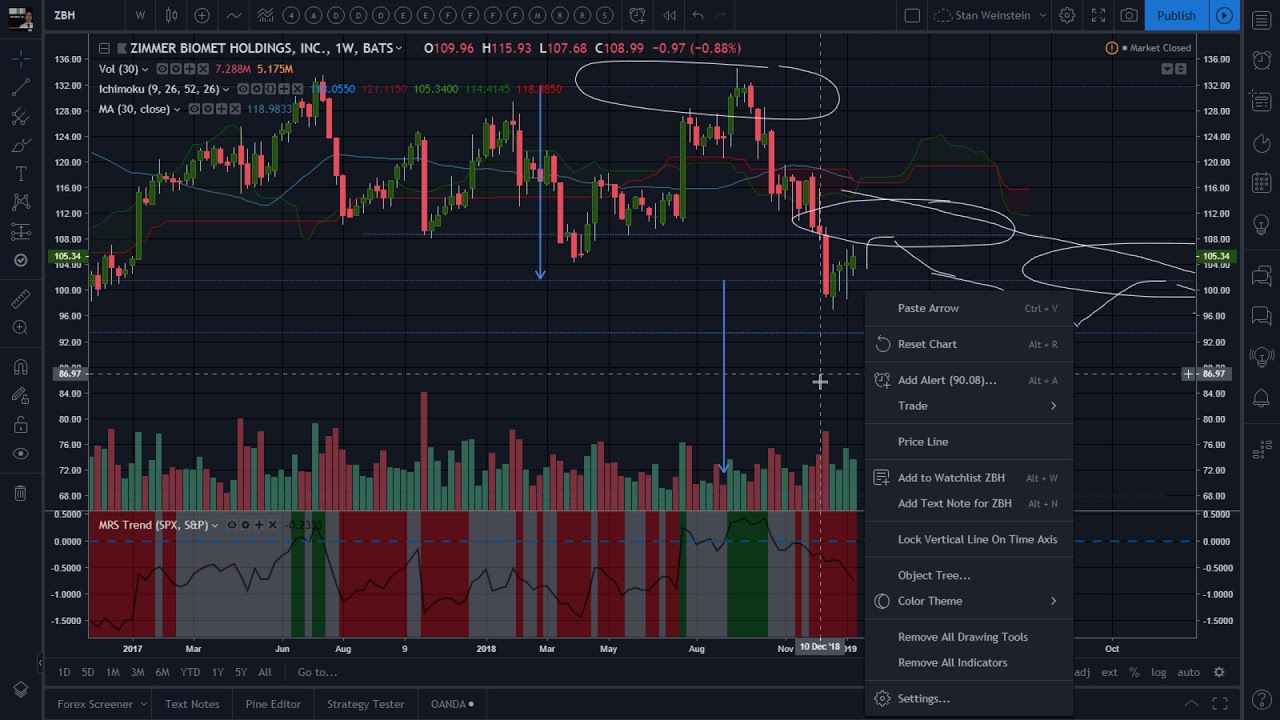
Task: Open the Financials/templates chart icon
Action: pyautogui.click(x=265, y=15)
